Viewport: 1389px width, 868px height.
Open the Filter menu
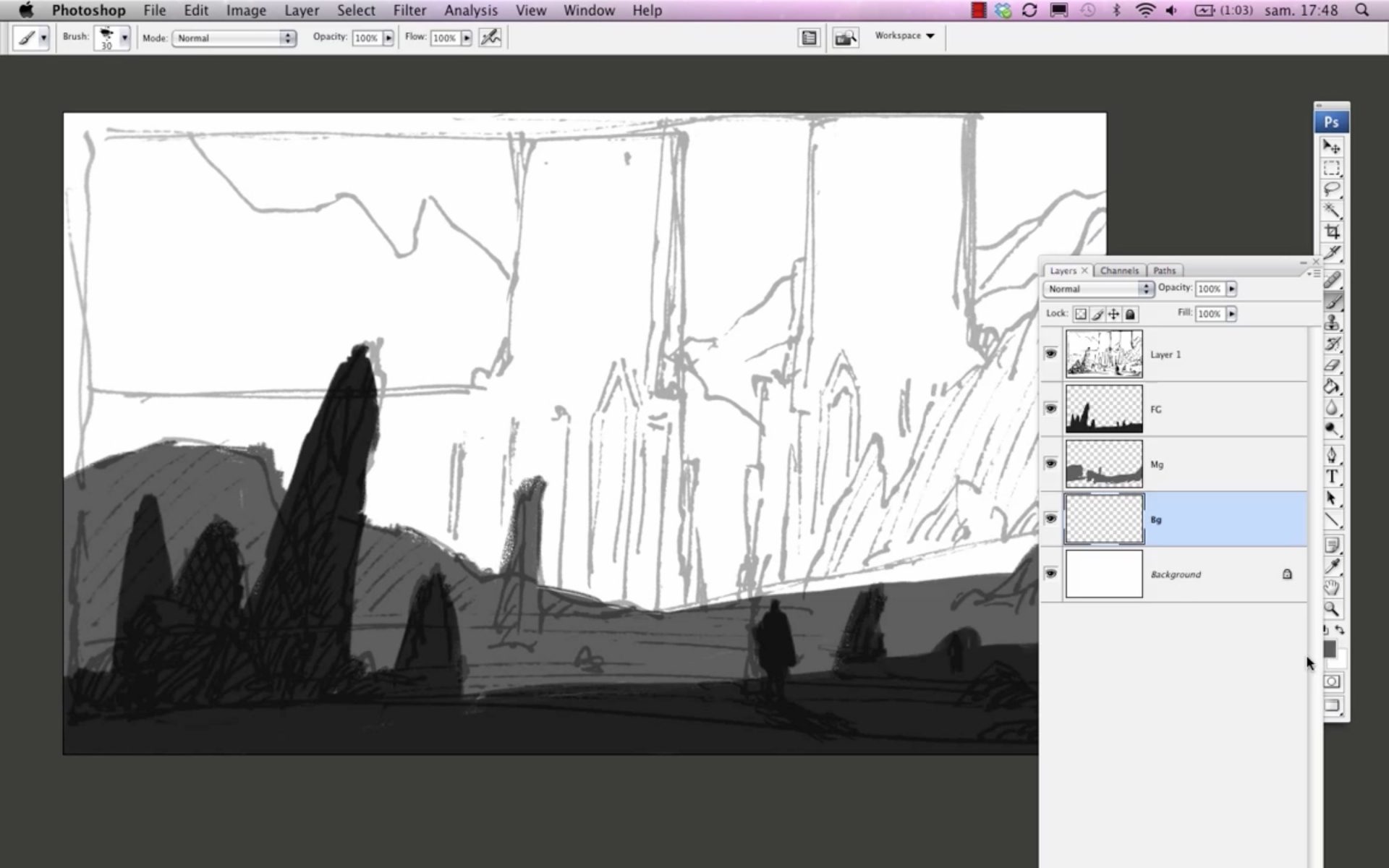(409, 10)
